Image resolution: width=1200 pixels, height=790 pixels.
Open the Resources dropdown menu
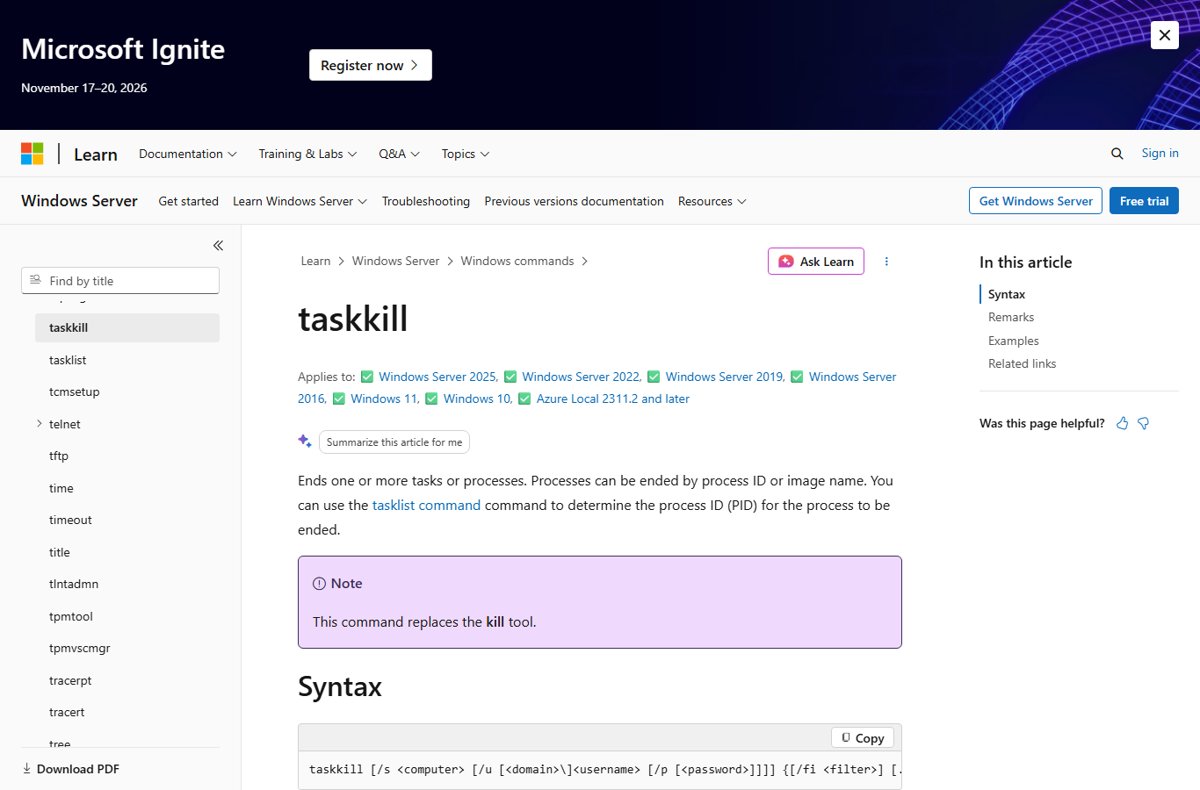[712, 201]
